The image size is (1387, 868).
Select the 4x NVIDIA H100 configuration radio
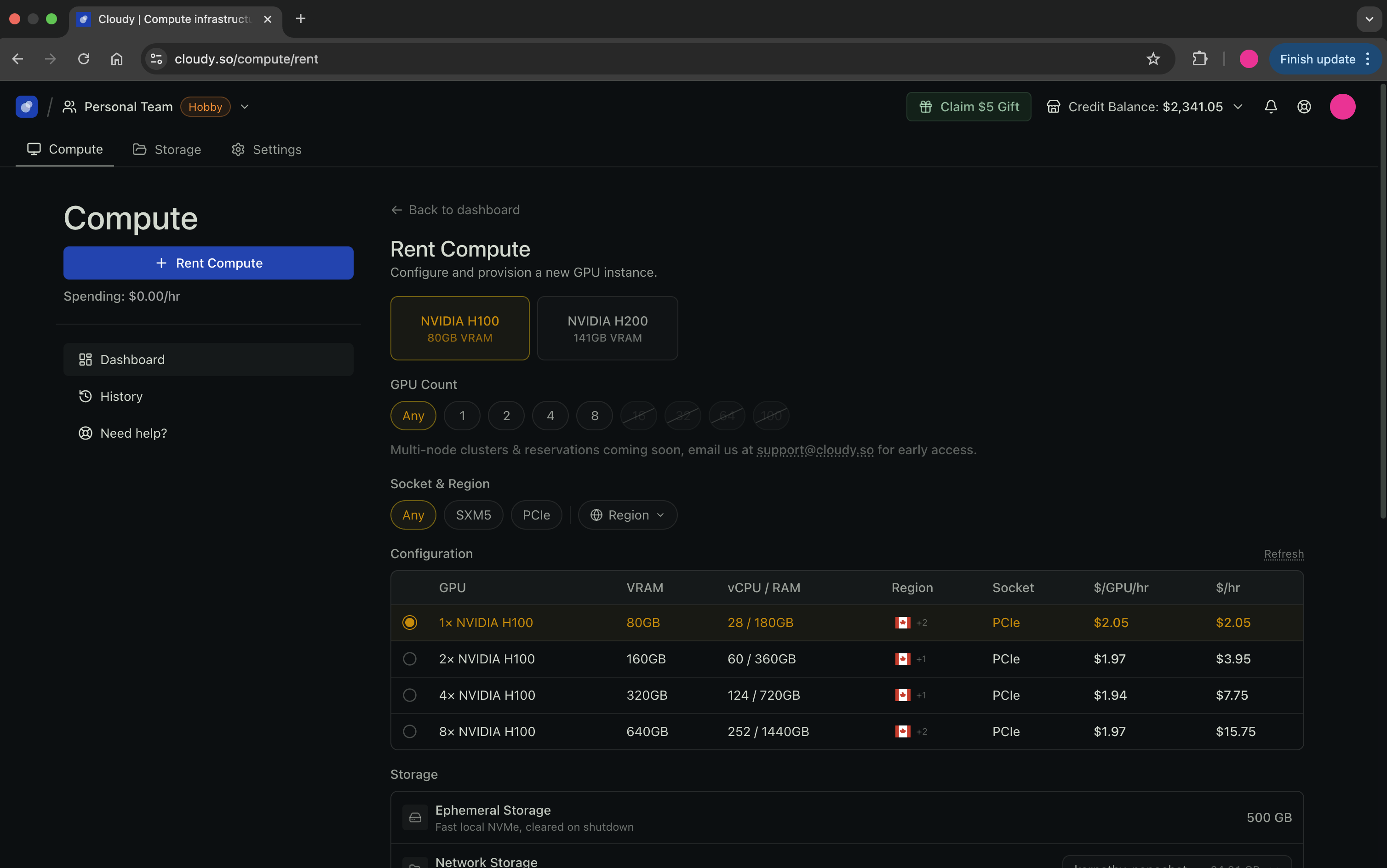click(x=409, y=695)
